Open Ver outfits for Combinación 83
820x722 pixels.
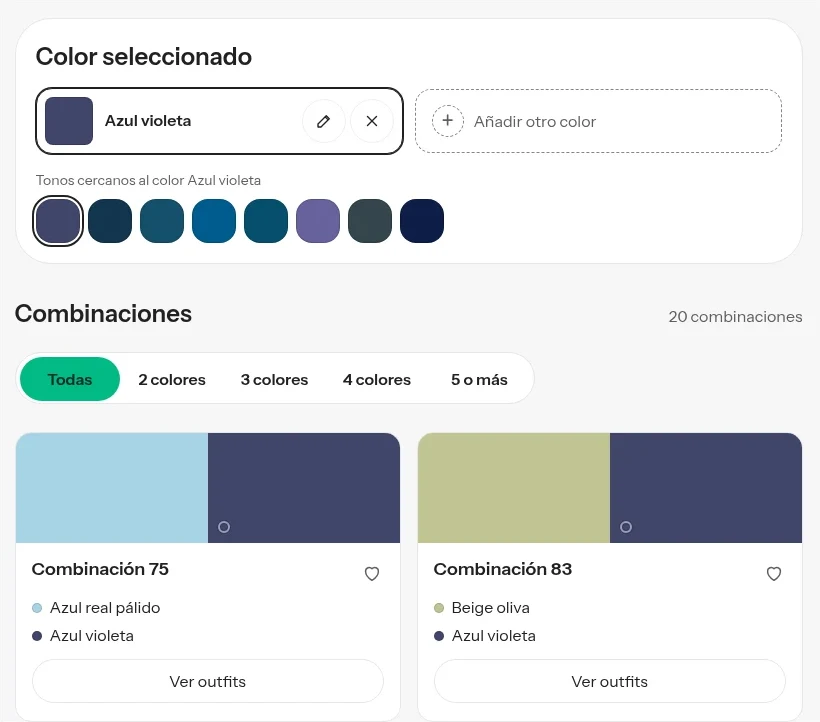(610, 681)
